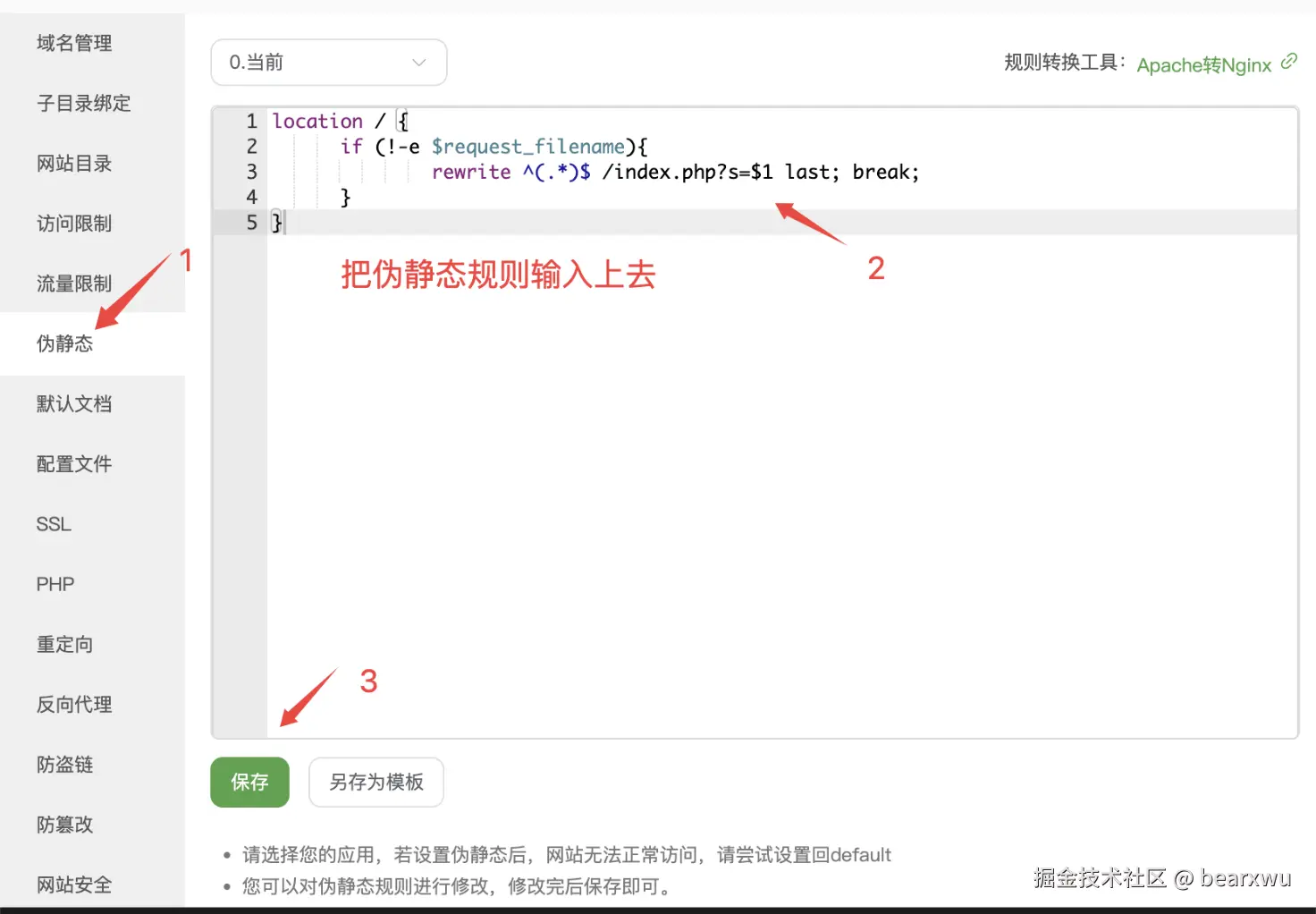Screen dimensions: 1316x914
Task: Switch to 伪静态 tab
Action: (64, 343)
